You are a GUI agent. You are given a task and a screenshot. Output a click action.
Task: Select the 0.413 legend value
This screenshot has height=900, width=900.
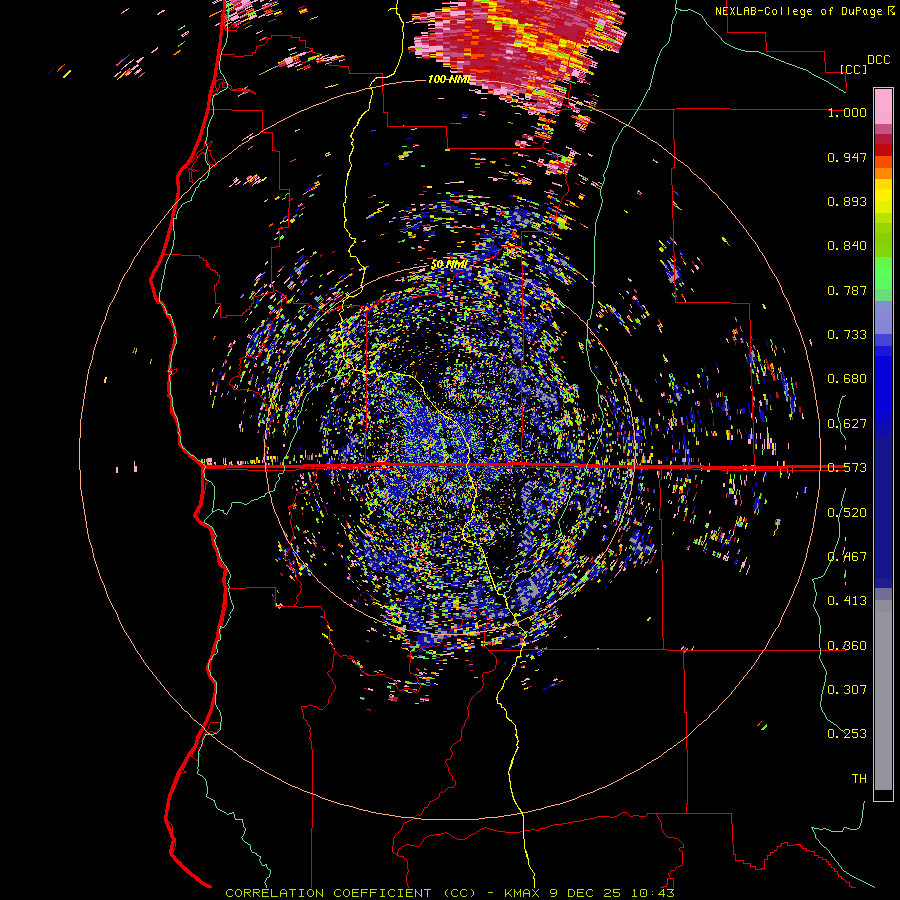[x=847, y=601]
